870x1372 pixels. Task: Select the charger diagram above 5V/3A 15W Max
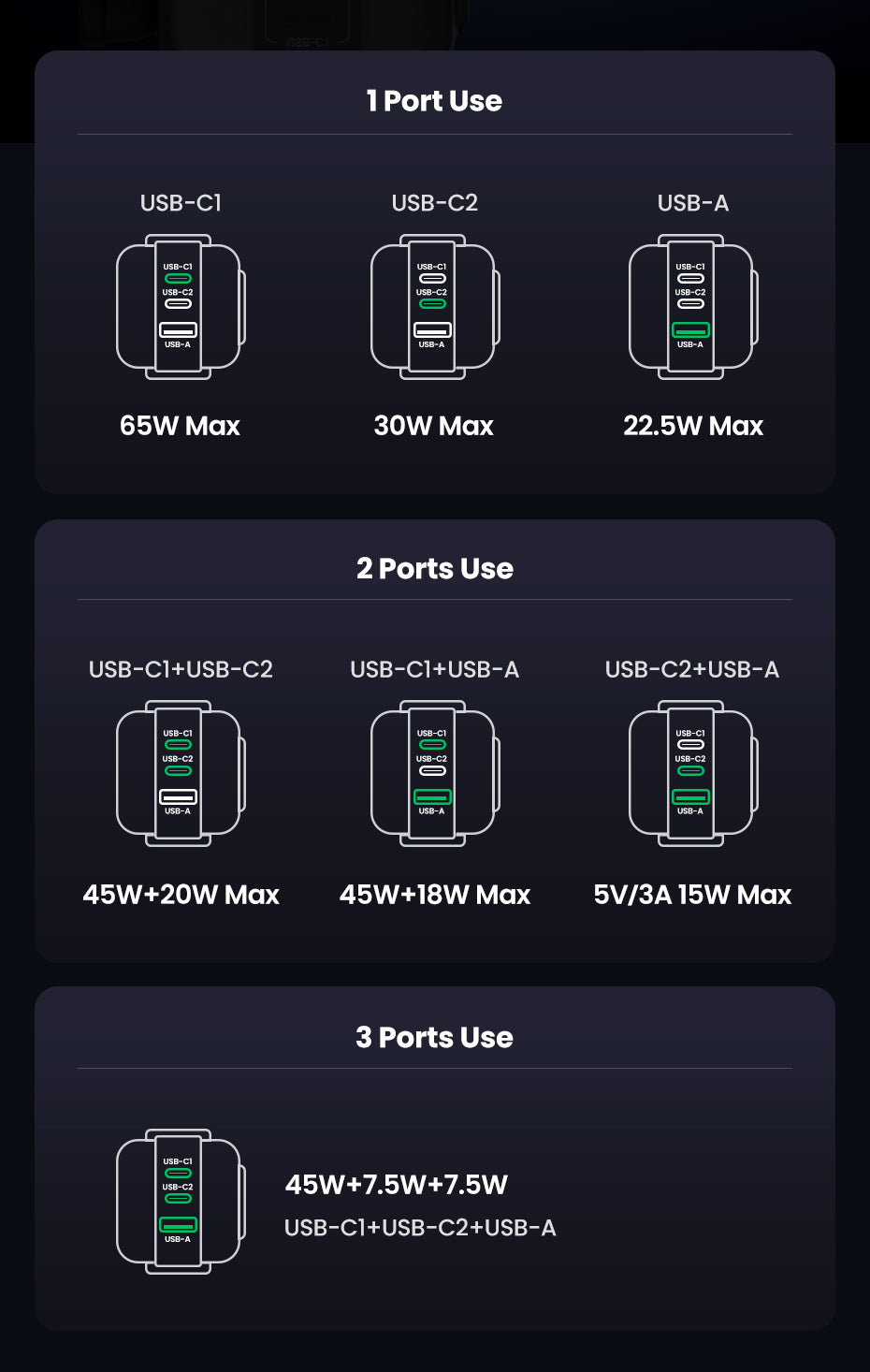[692, 774]
